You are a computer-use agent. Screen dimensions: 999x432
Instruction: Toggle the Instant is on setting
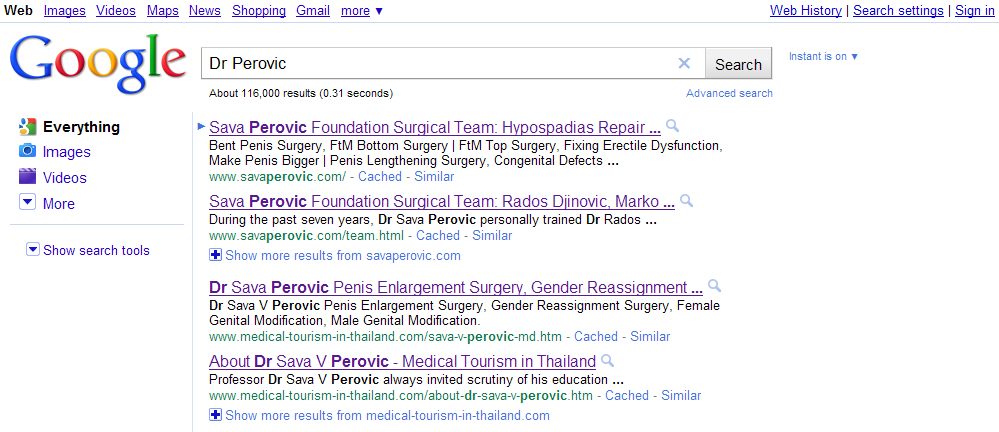pos(823,57)
